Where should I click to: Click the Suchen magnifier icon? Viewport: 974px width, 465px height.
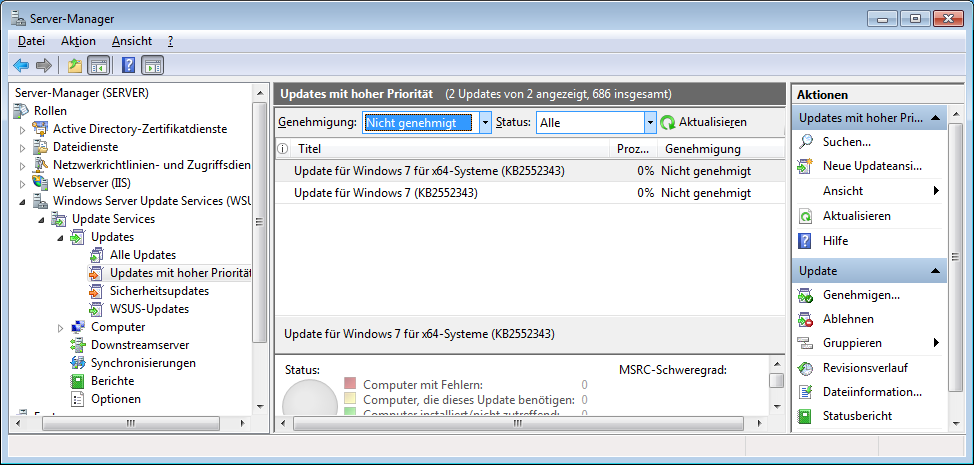806,142
